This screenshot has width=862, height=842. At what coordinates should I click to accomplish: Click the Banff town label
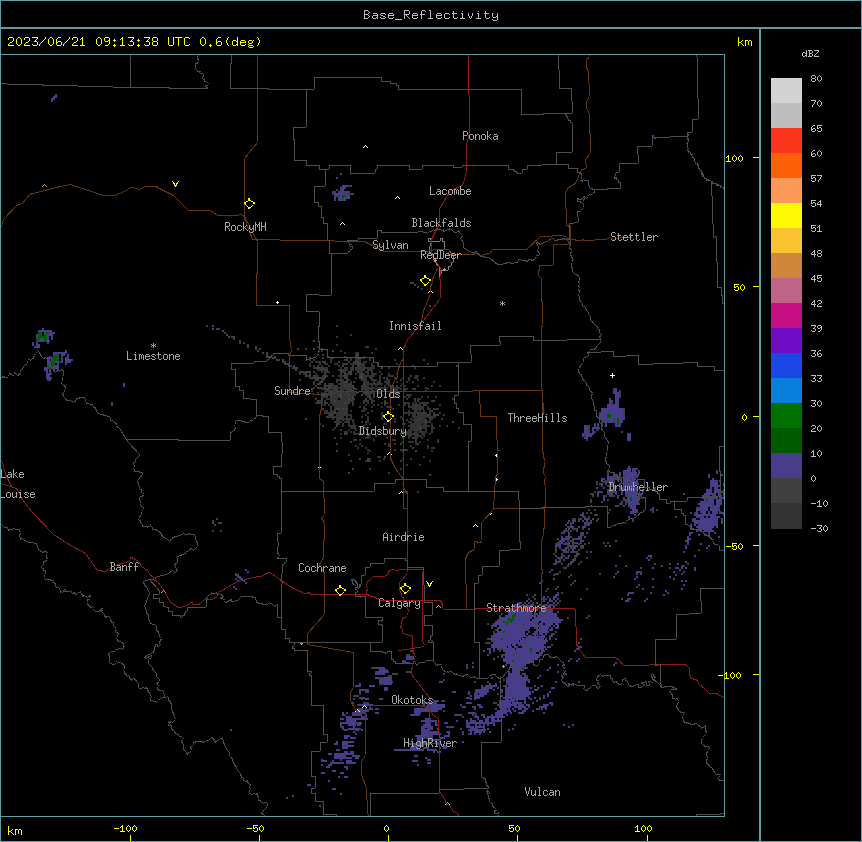point(124,567)
